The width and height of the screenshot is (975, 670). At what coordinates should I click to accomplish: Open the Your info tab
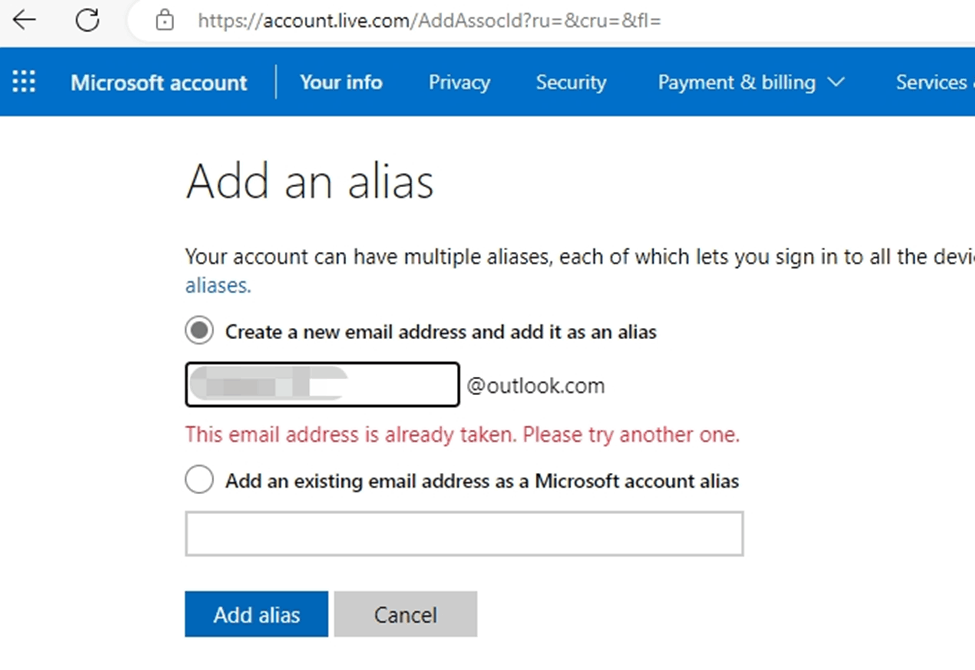click(x=341, y=82)
